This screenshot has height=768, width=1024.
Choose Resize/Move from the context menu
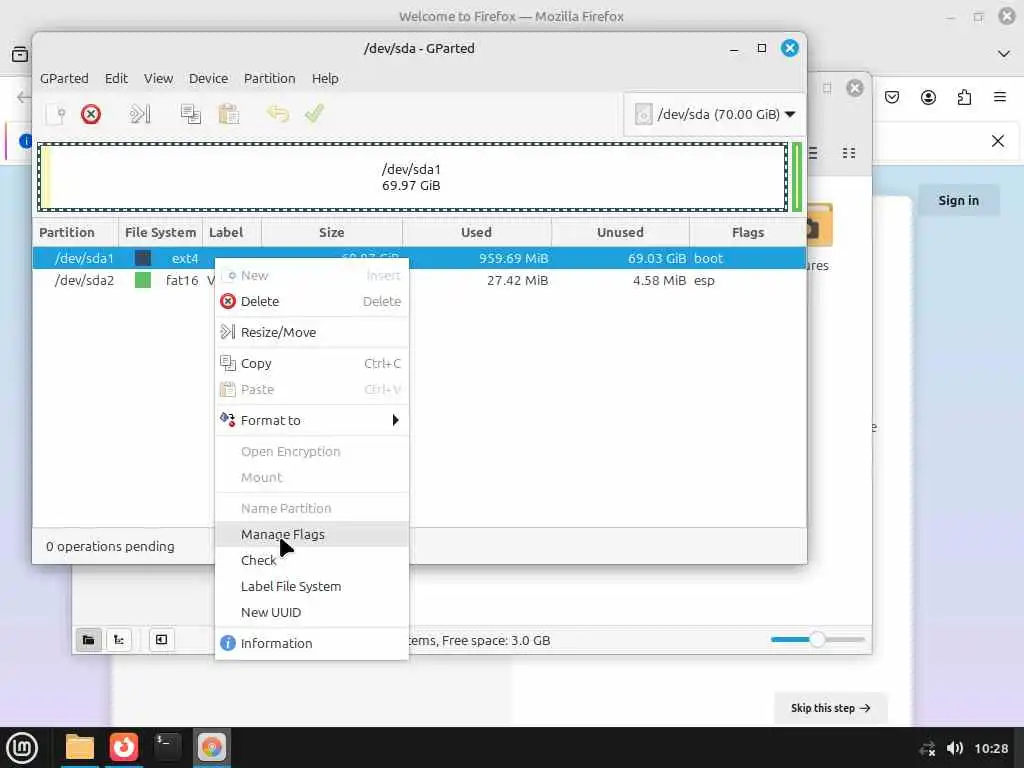(x=312, y=332)
